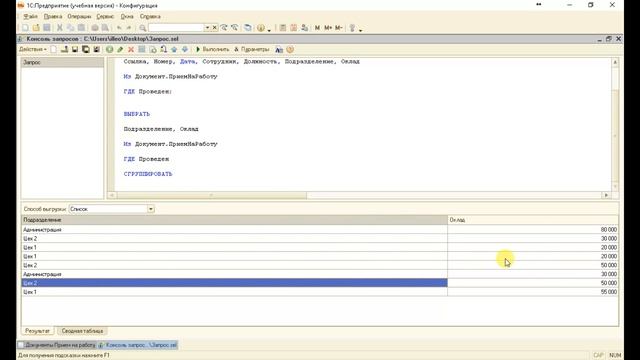This screenshot has width=640, height=360.
Task: Click the Save icon in main toolbar
Action: pyautogui.click(x=47, y=28)
